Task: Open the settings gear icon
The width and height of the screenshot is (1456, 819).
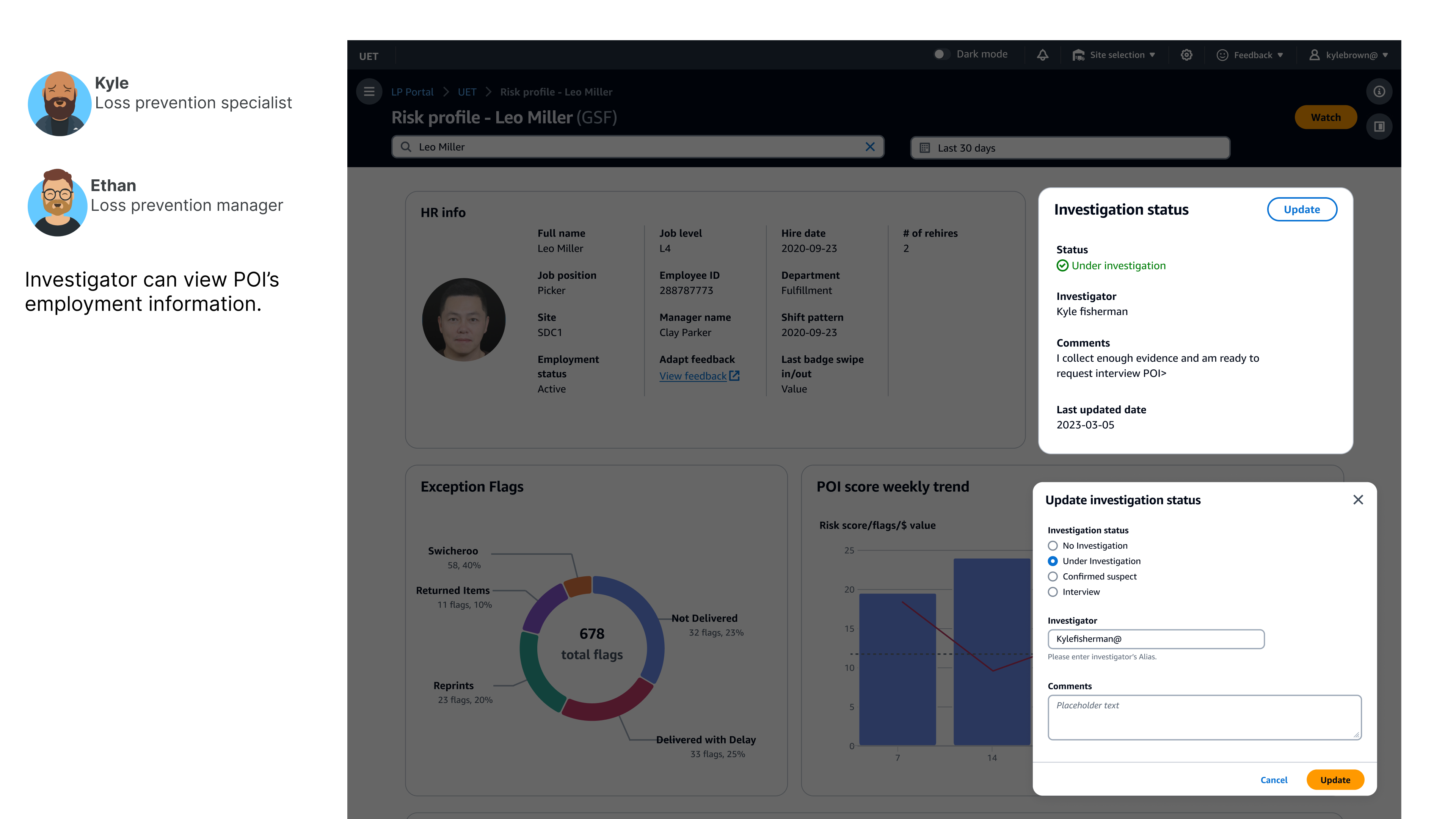Action: [x=1186, y=55]
